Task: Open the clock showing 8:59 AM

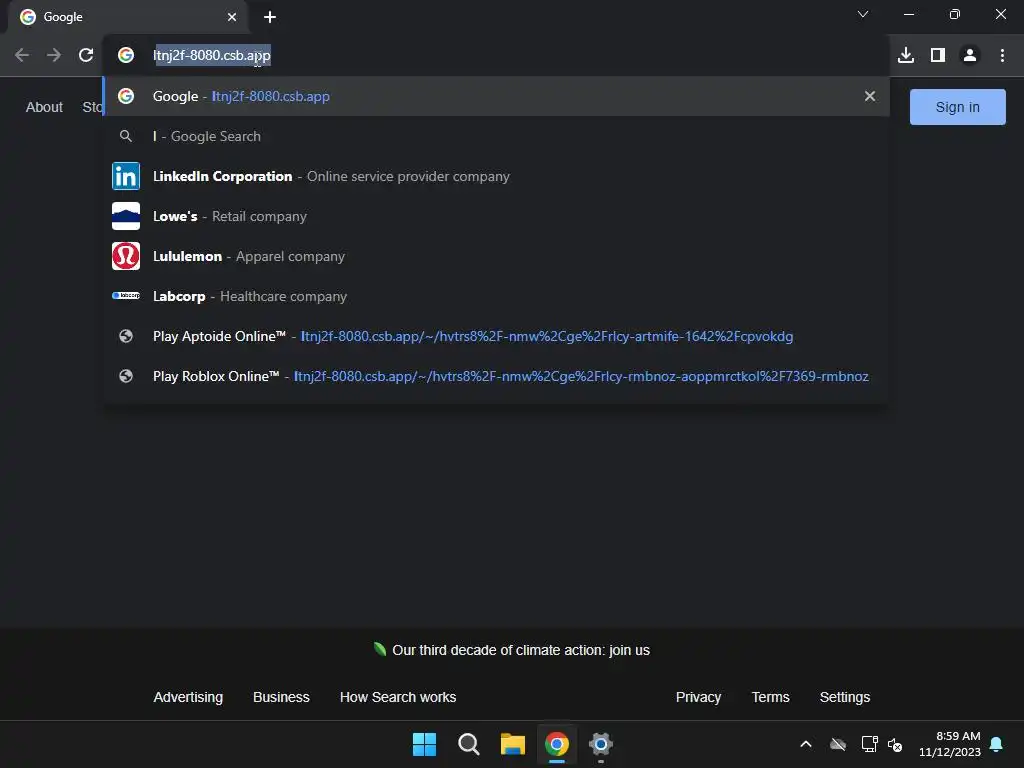Action: (x=950, y=744)
